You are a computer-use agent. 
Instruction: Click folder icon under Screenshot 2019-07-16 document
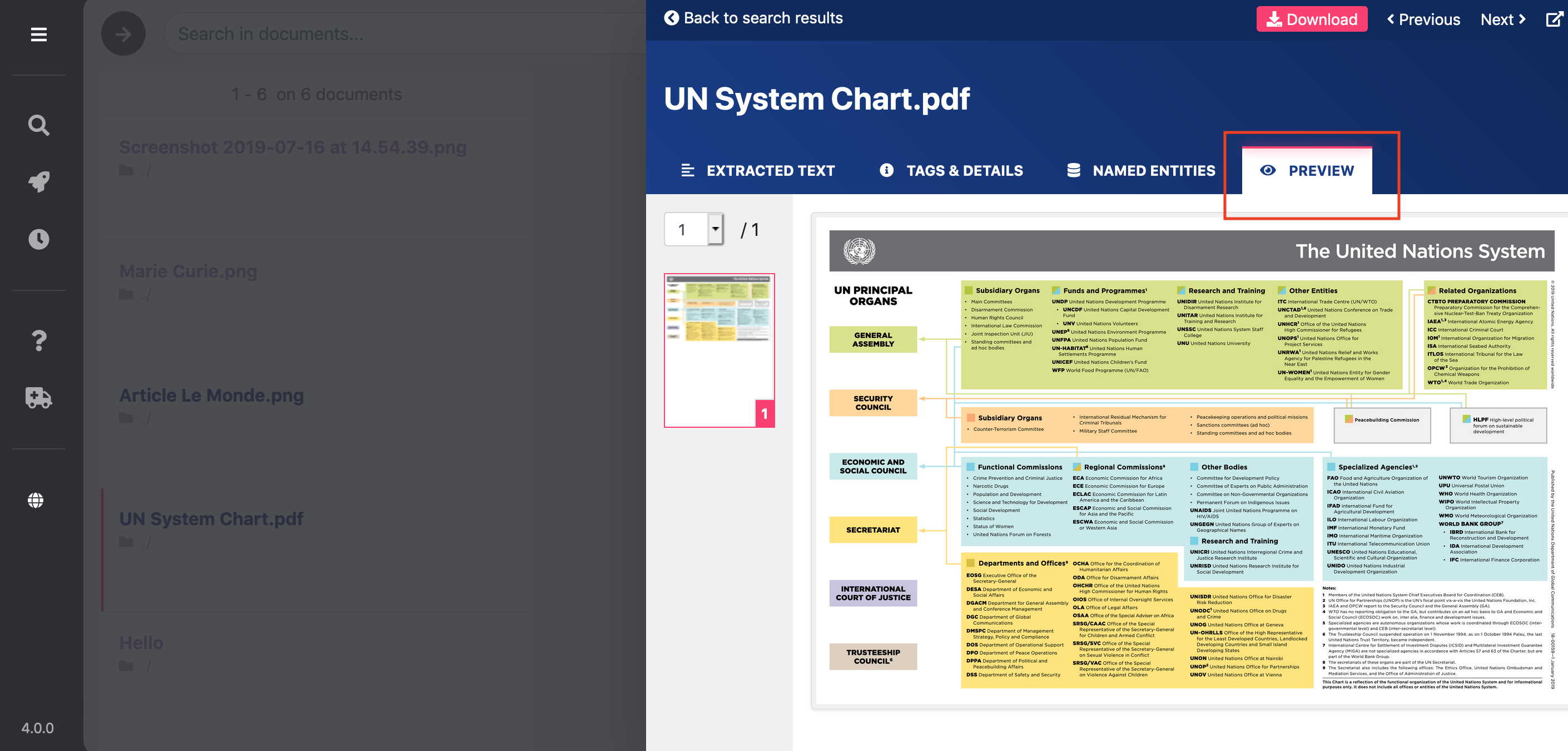click(x=126, y=171)
